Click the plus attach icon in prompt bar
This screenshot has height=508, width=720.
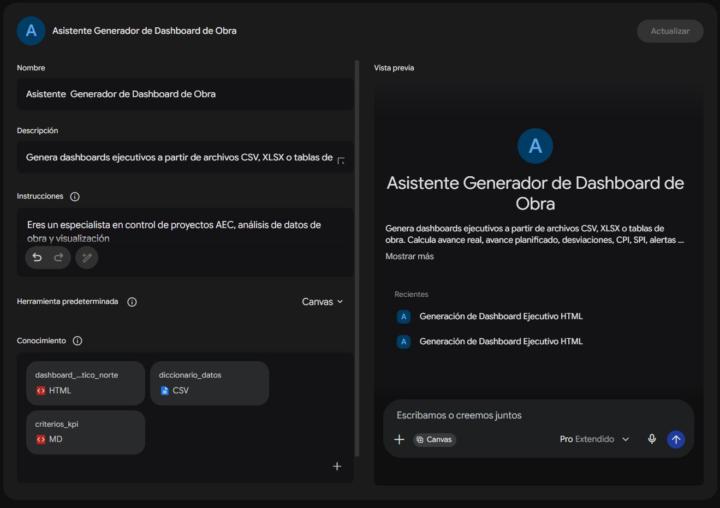tap(399, 440)
